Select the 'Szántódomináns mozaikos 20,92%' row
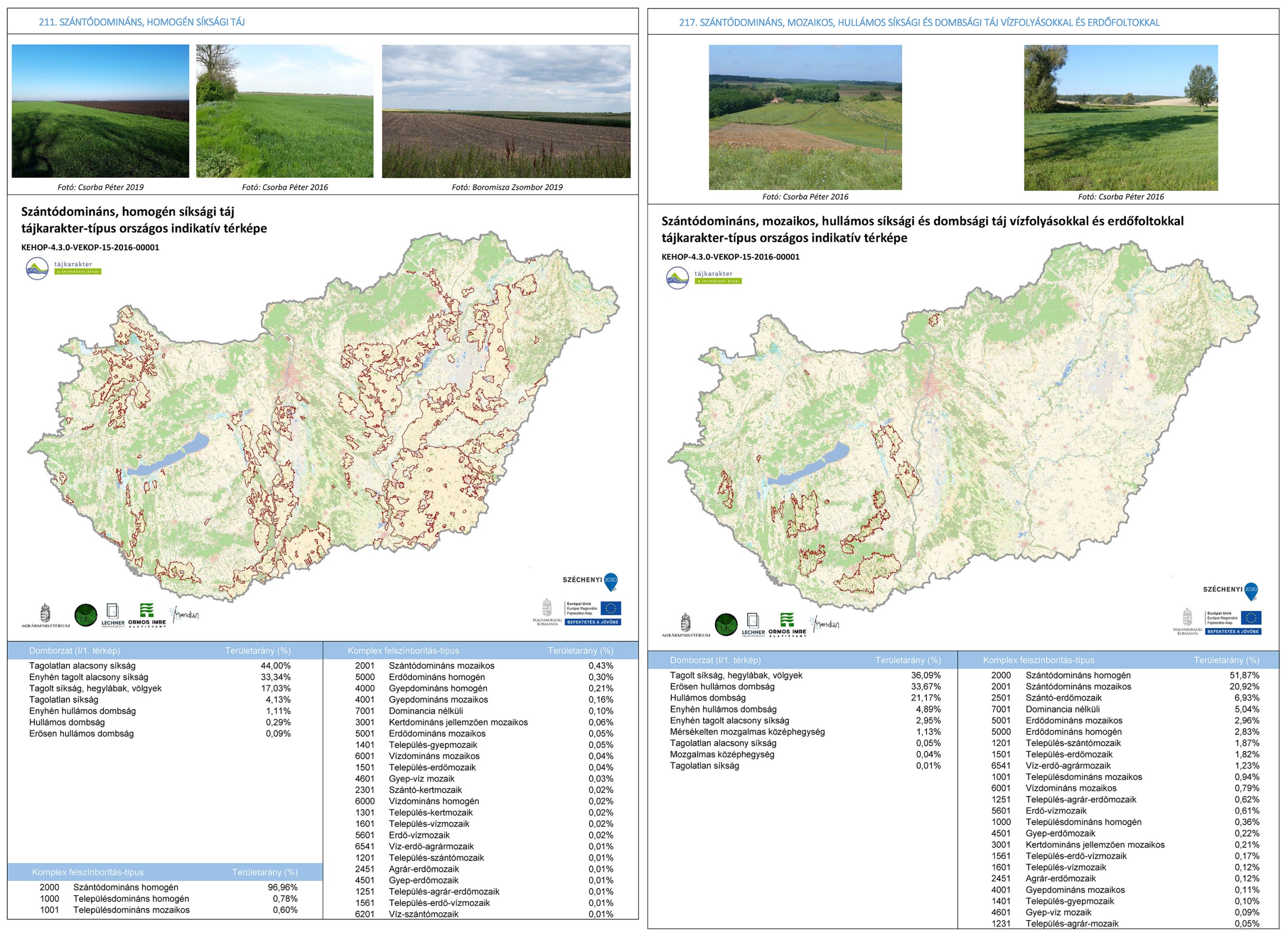Screen dimensions: 1288x938 point(1126,687)
